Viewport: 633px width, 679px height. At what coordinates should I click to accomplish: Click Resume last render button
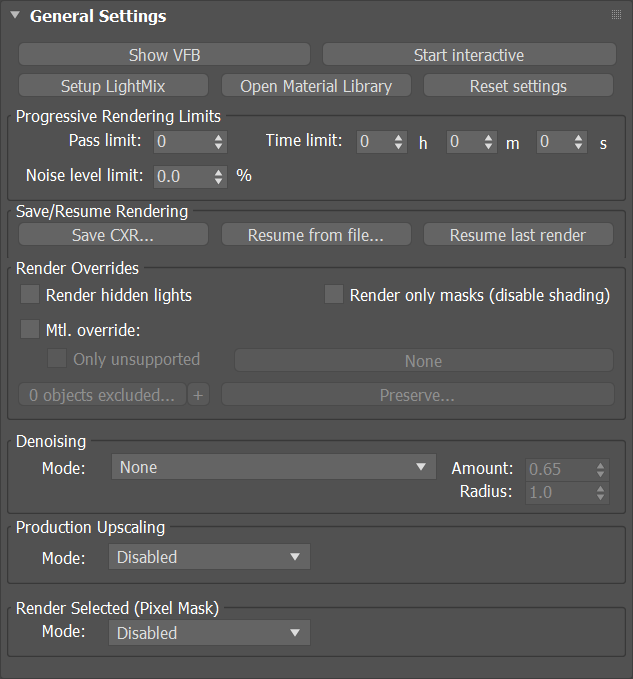518,235
